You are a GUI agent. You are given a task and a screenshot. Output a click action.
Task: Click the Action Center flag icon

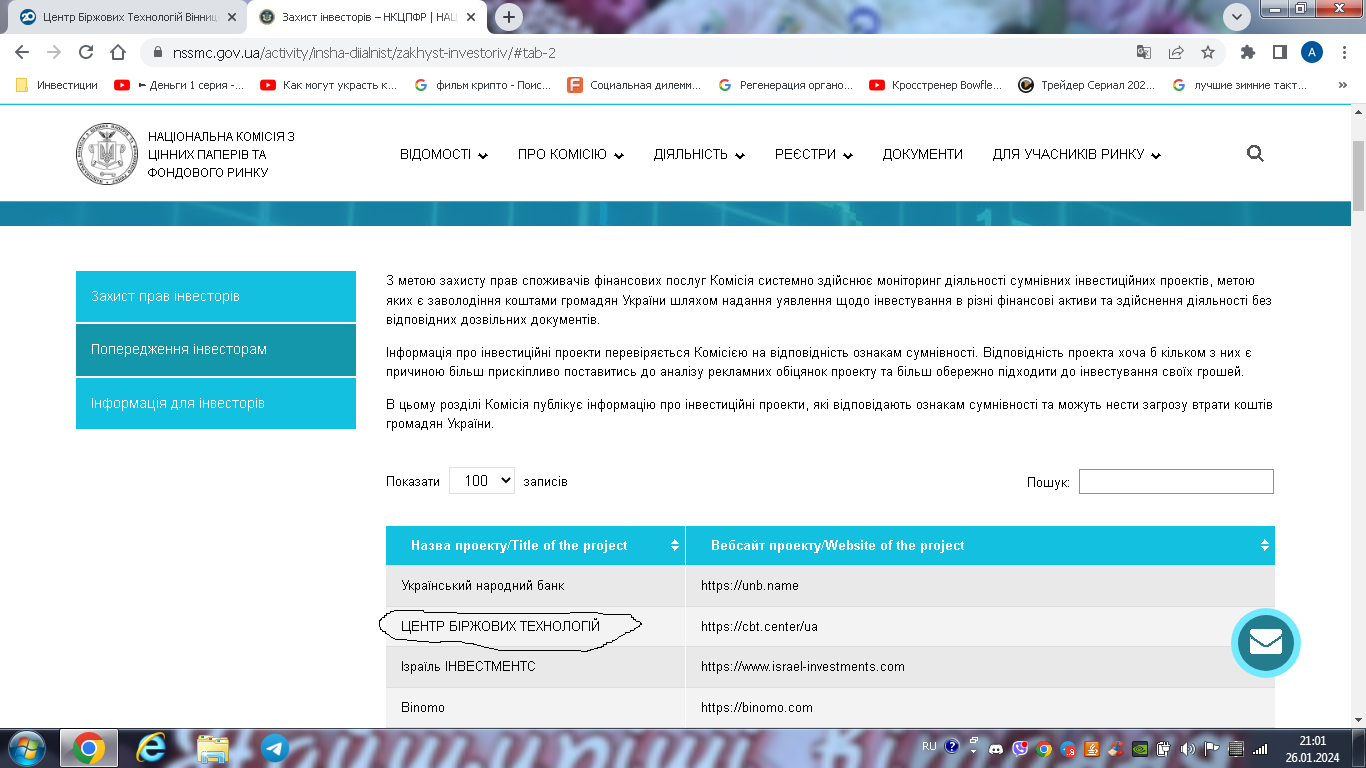1211,749
